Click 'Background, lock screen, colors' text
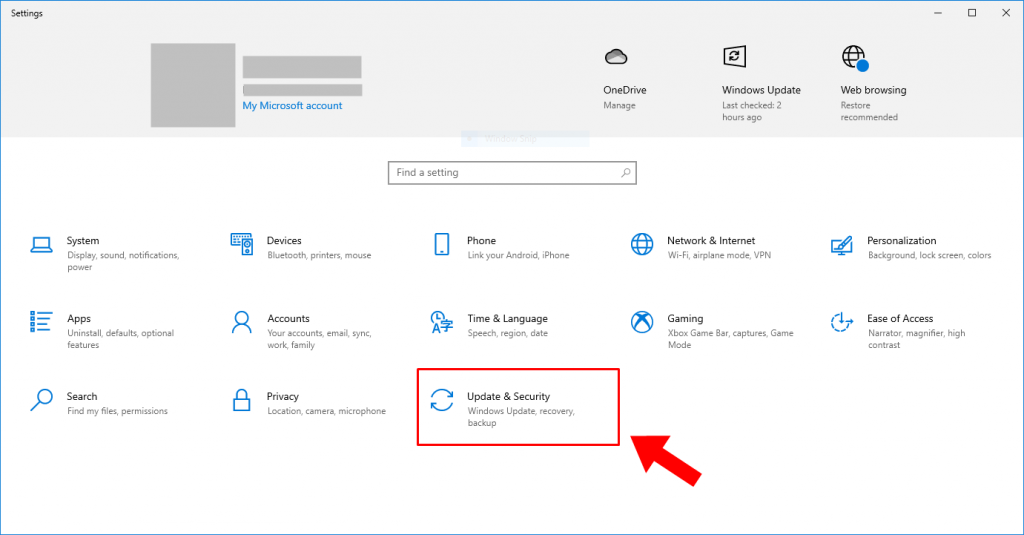The width and height of the screenshot is (1024, 535). point(929,255)
